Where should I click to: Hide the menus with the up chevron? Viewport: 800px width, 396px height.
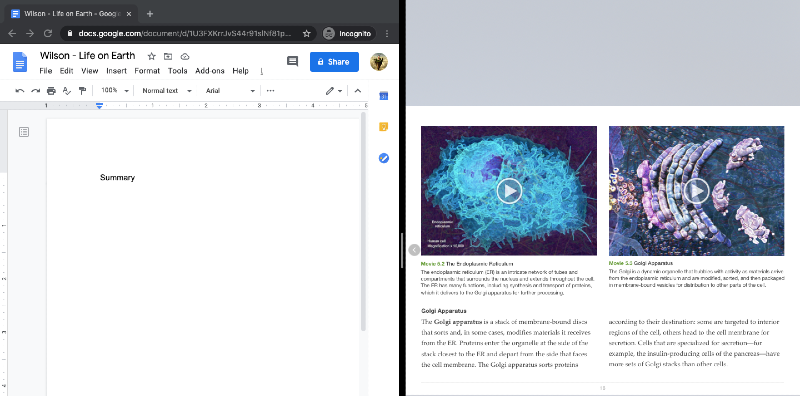tap(358, 91)
